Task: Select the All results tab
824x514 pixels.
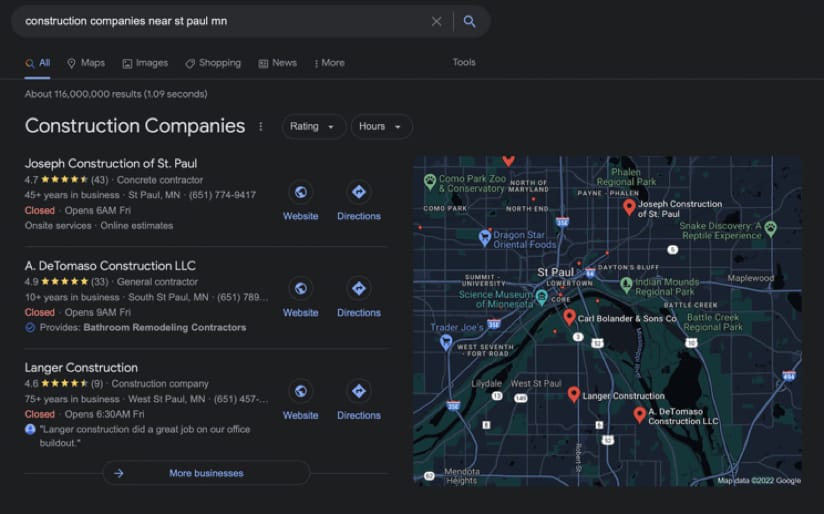Action: coord(37,63)
